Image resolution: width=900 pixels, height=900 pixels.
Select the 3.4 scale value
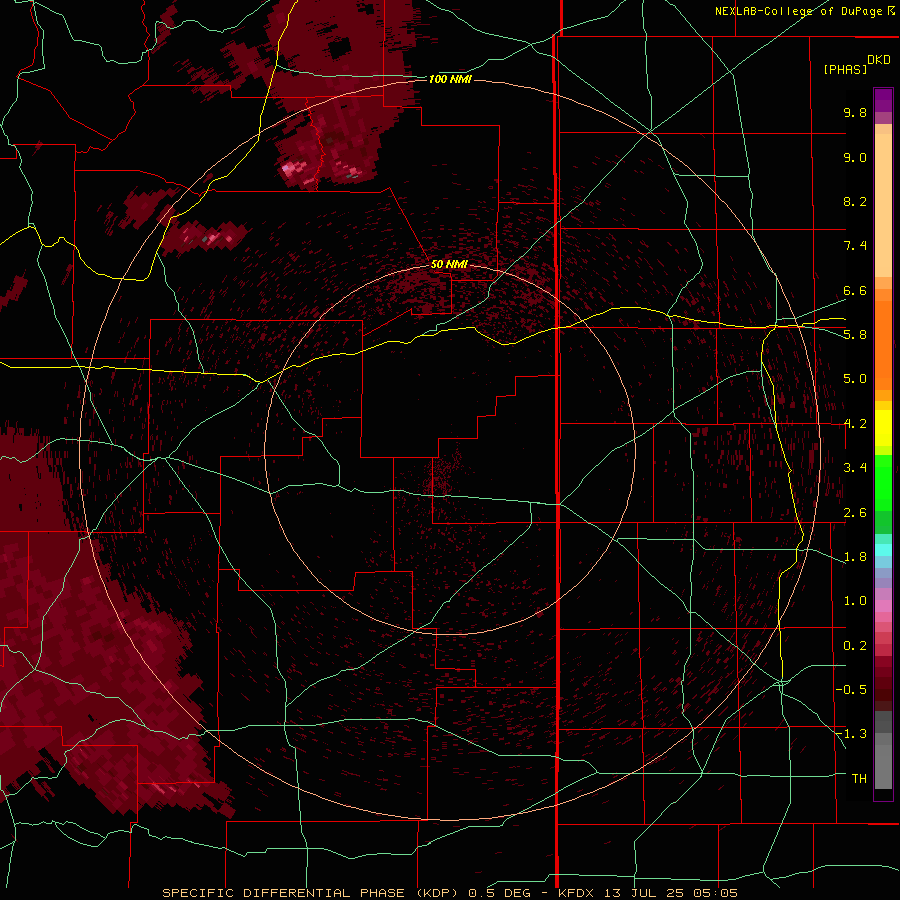click(x=855, y=468)
